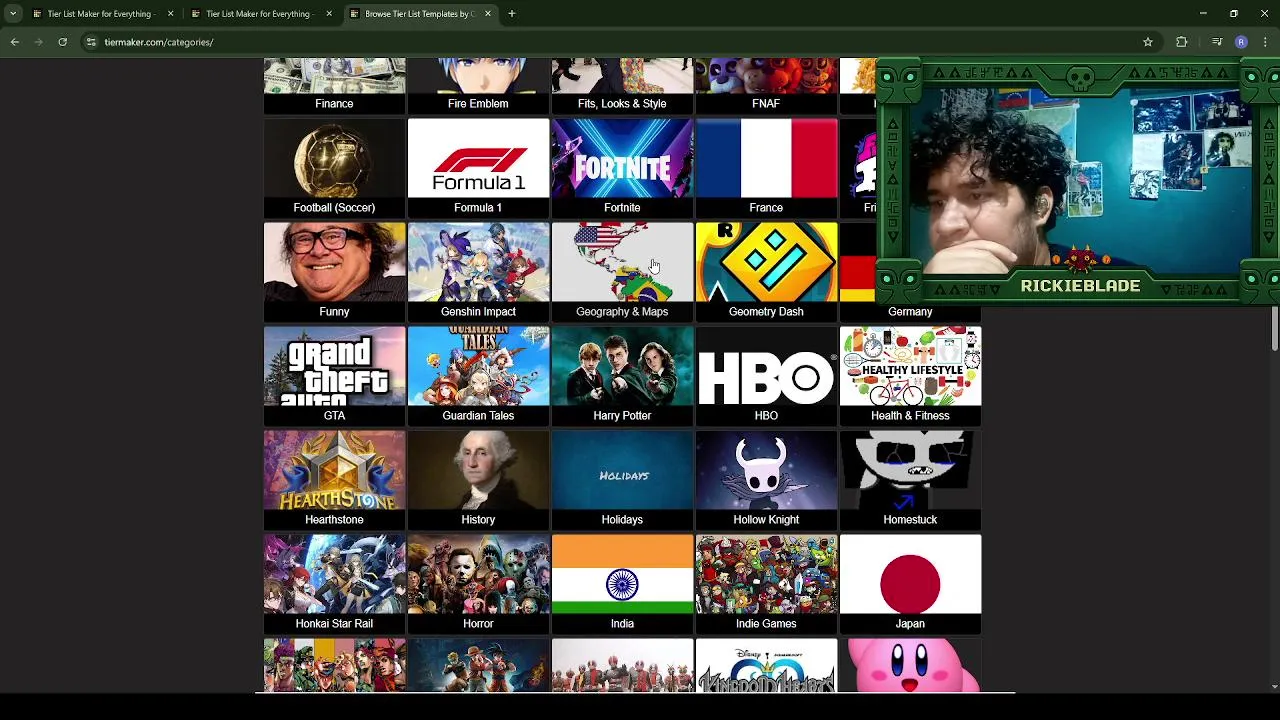Open the Hearthstone category thumbnail
1280x720 pixels.
click(334, 470)
